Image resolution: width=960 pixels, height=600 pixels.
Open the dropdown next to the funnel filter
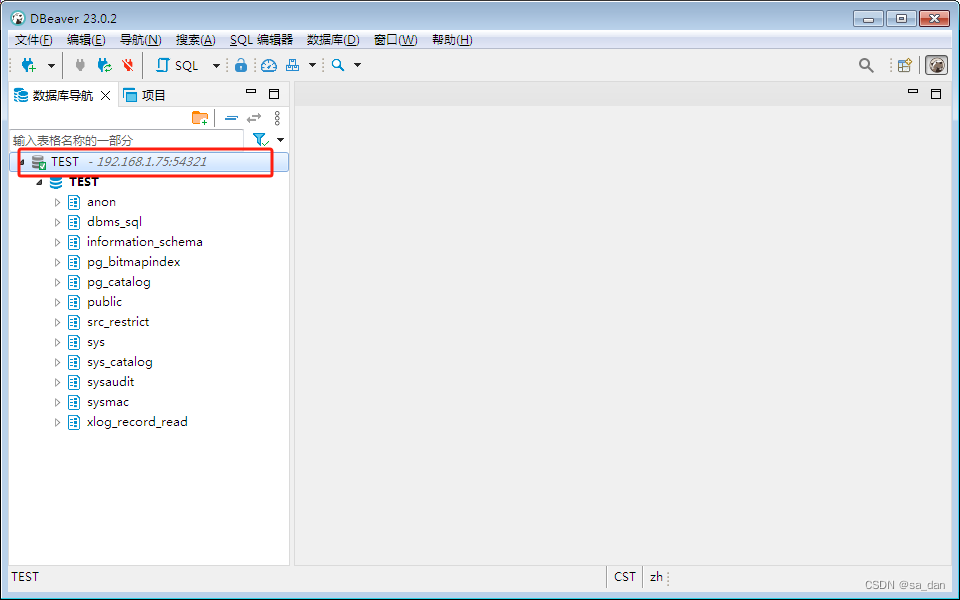(x=280, y=140)
